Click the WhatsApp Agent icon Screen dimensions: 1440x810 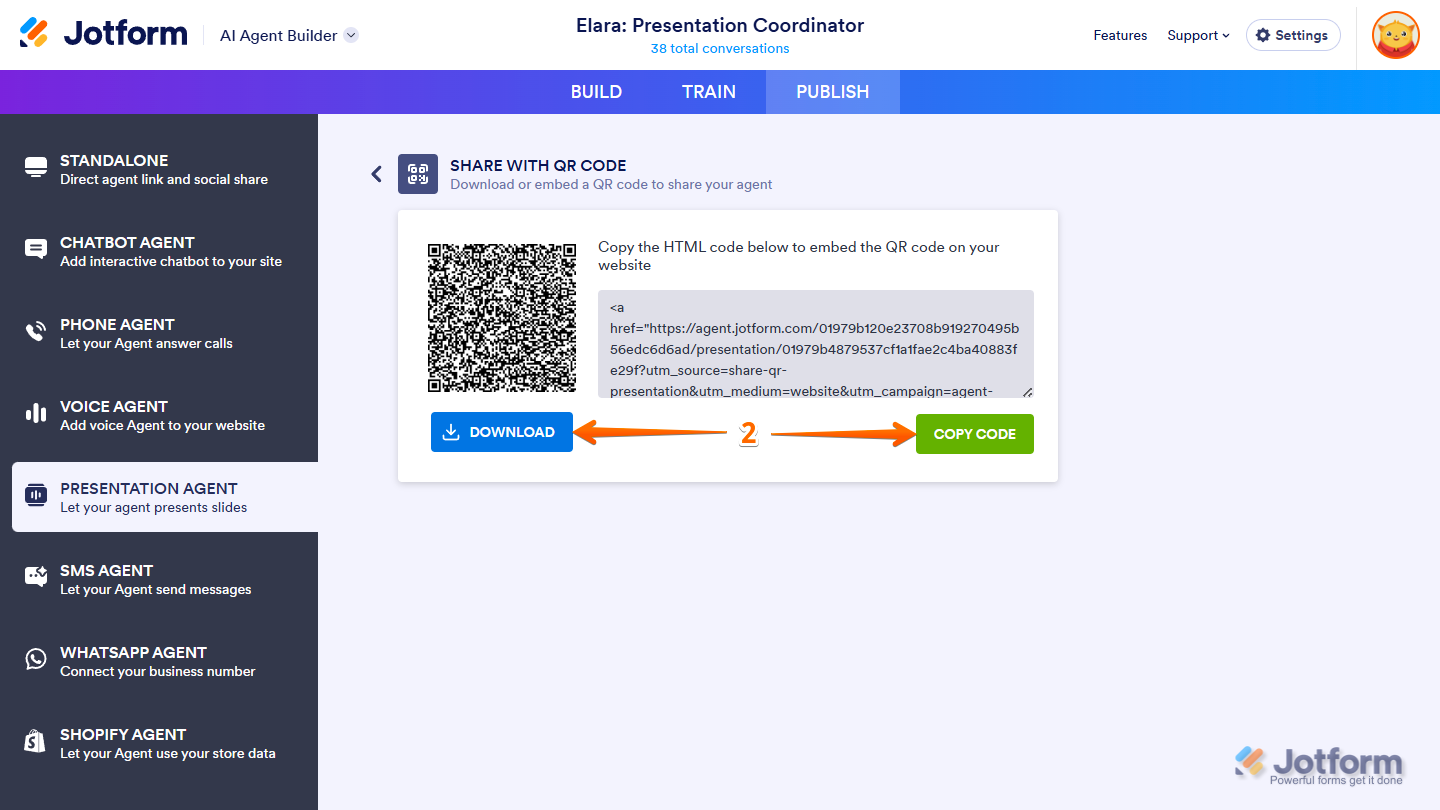click(x=36, y=660)
